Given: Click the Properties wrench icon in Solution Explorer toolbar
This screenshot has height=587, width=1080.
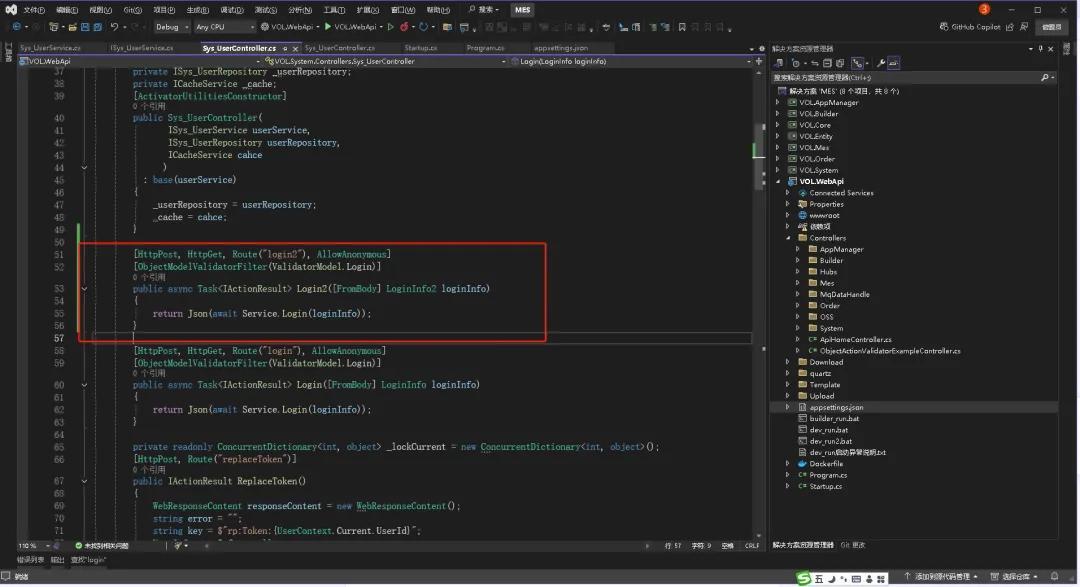Looking at the screenshot, I should click(880, 62).
